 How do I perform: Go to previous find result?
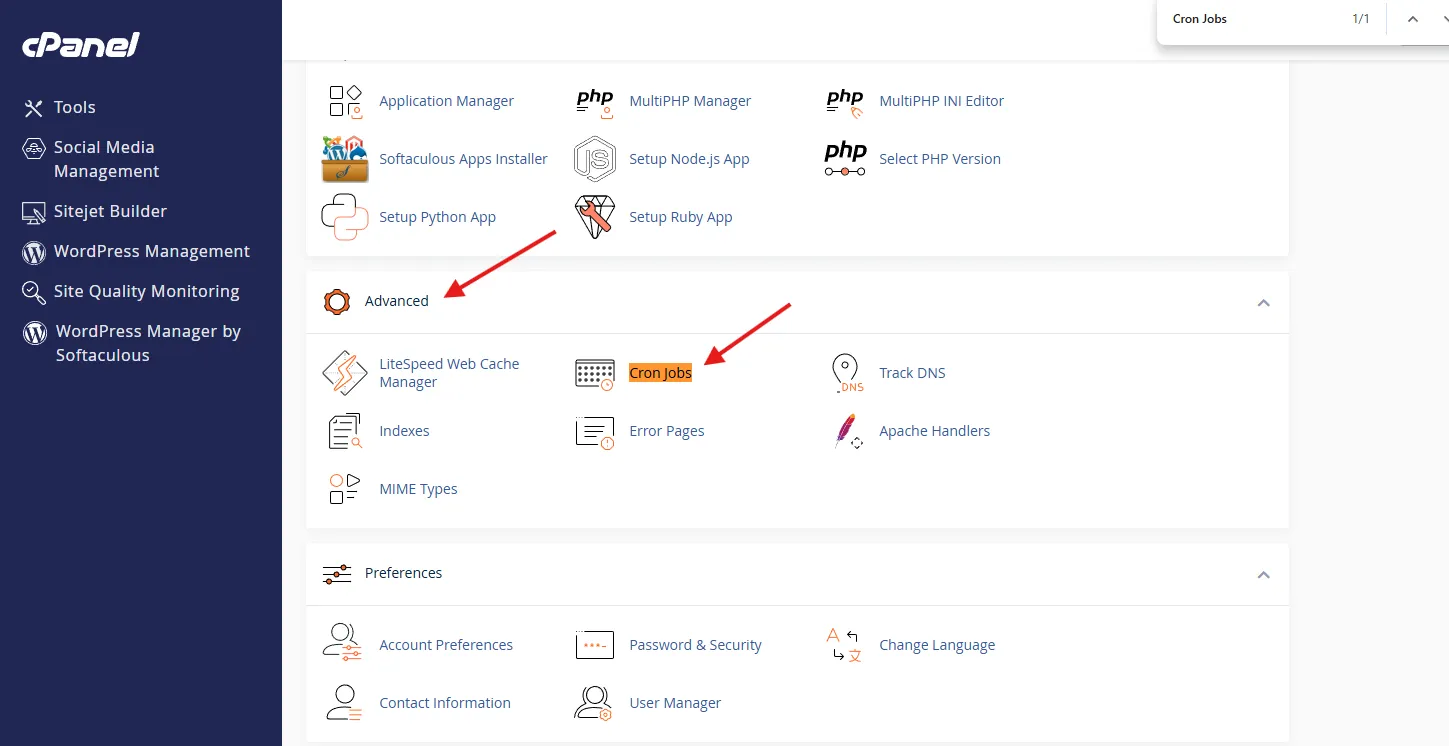pos(1413,19)
